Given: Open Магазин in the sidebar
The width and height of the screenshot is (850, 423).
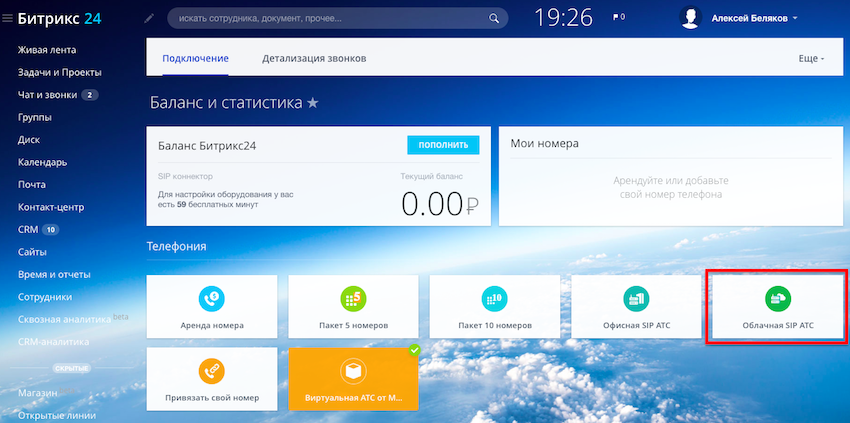Looking at the screenshot, I should click(x=37, y=393).
